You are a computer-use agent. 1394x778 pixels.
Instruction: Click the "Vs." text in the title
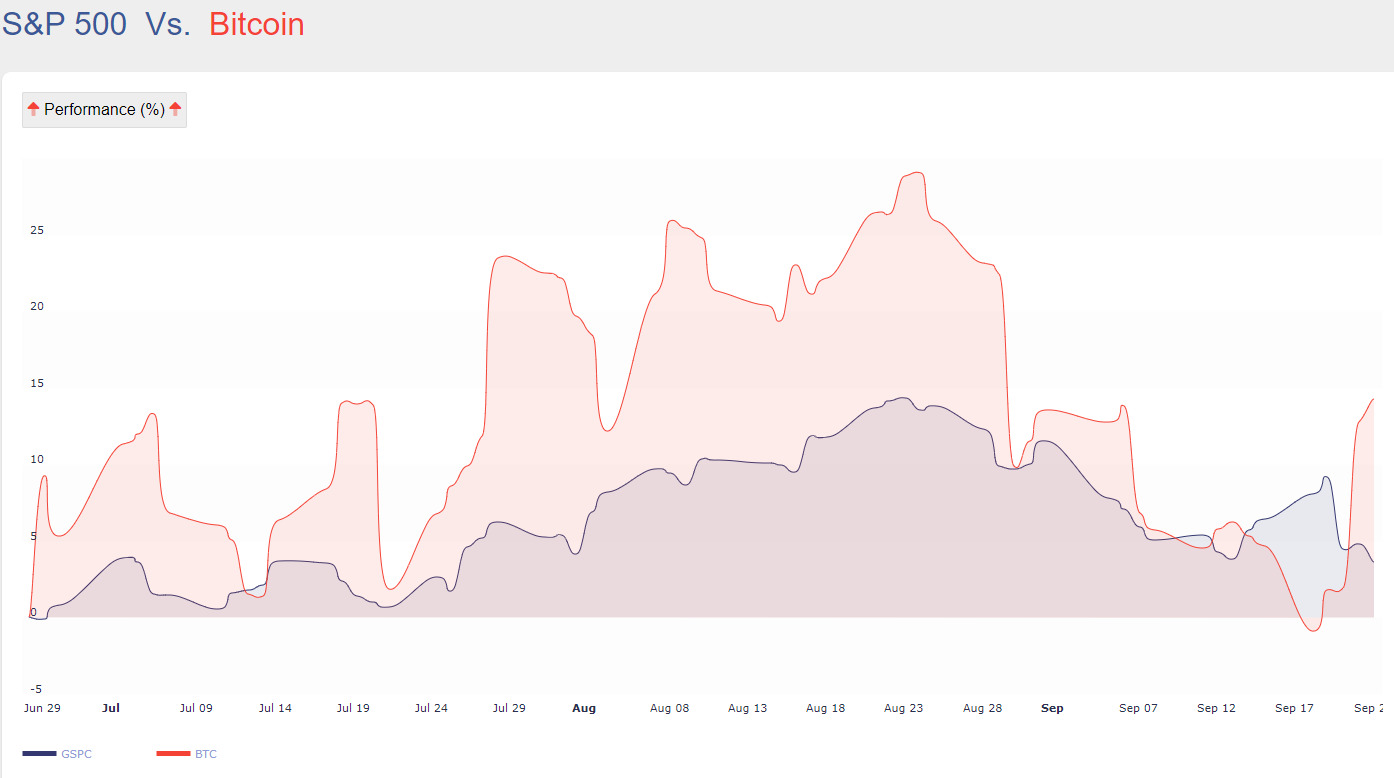pyautogui.click(x=167, y=24)
